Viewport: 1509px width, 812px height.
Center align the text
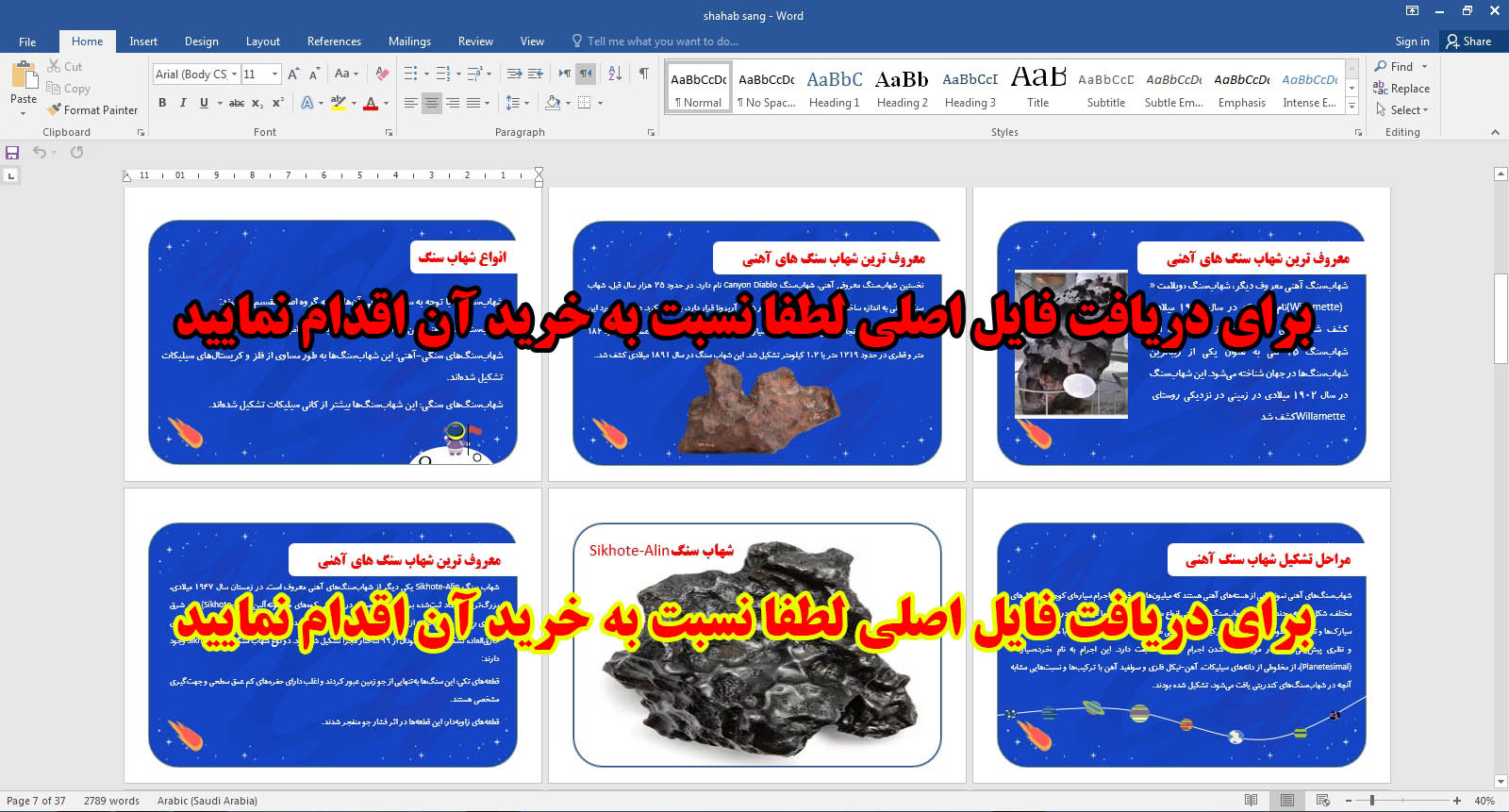[x=432, y=103]
